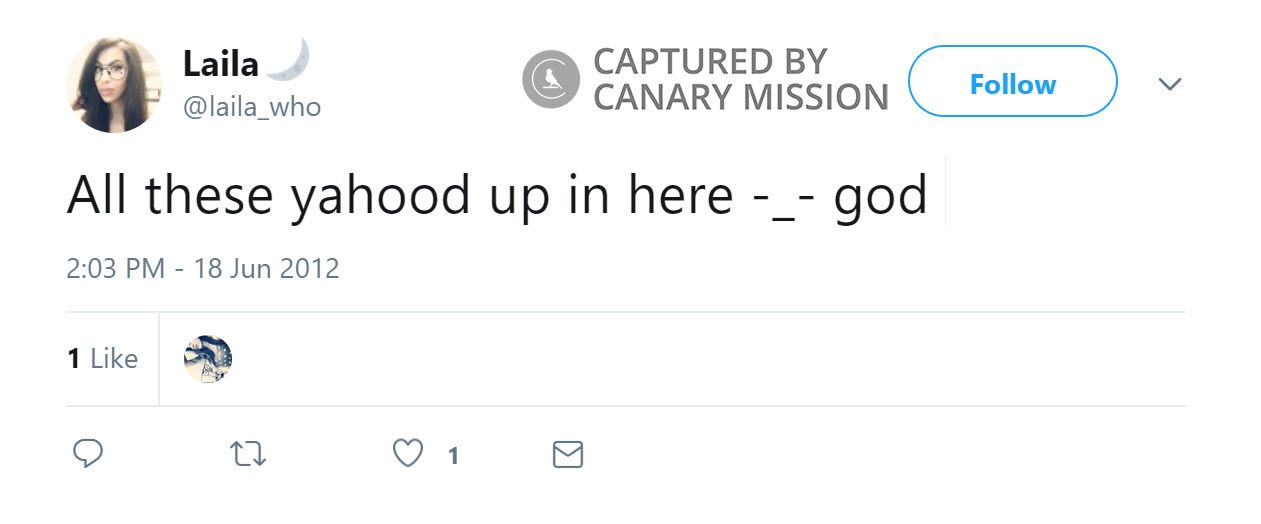Viewport: 1261px width, 524px height.
Task: Click the like count next to the heart
Action: point(453,457)
